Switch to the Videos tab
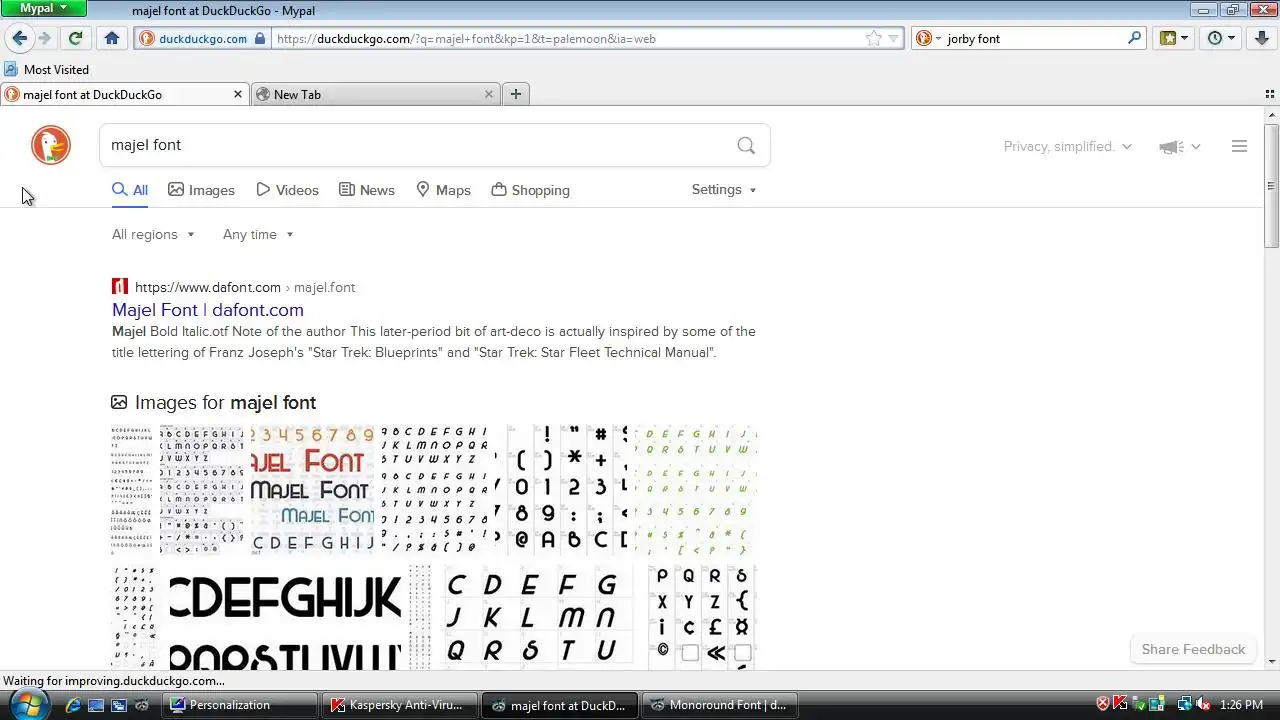This screenshot has width=1280, height=720. click(x=287, y=190)
